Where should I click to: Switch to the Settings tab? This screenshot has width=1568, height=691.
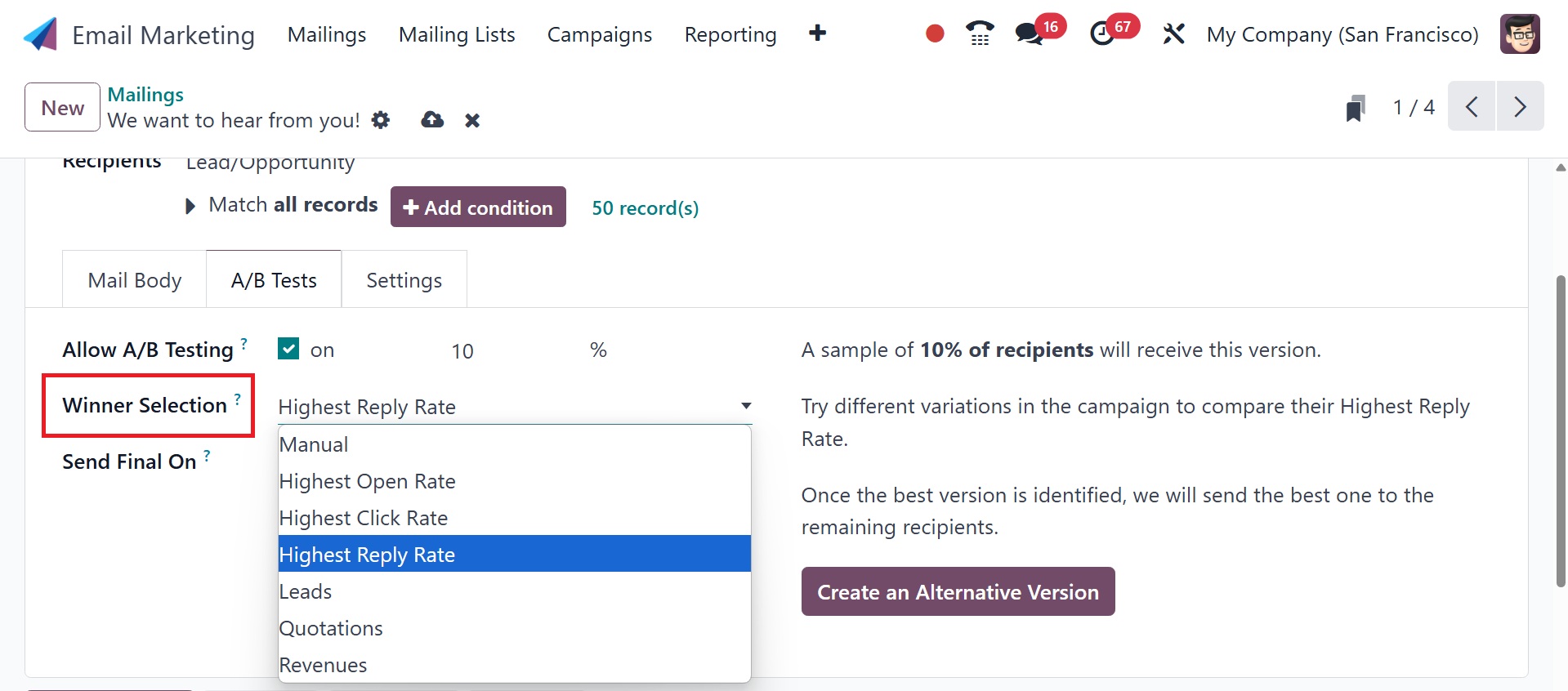(404, 280)
